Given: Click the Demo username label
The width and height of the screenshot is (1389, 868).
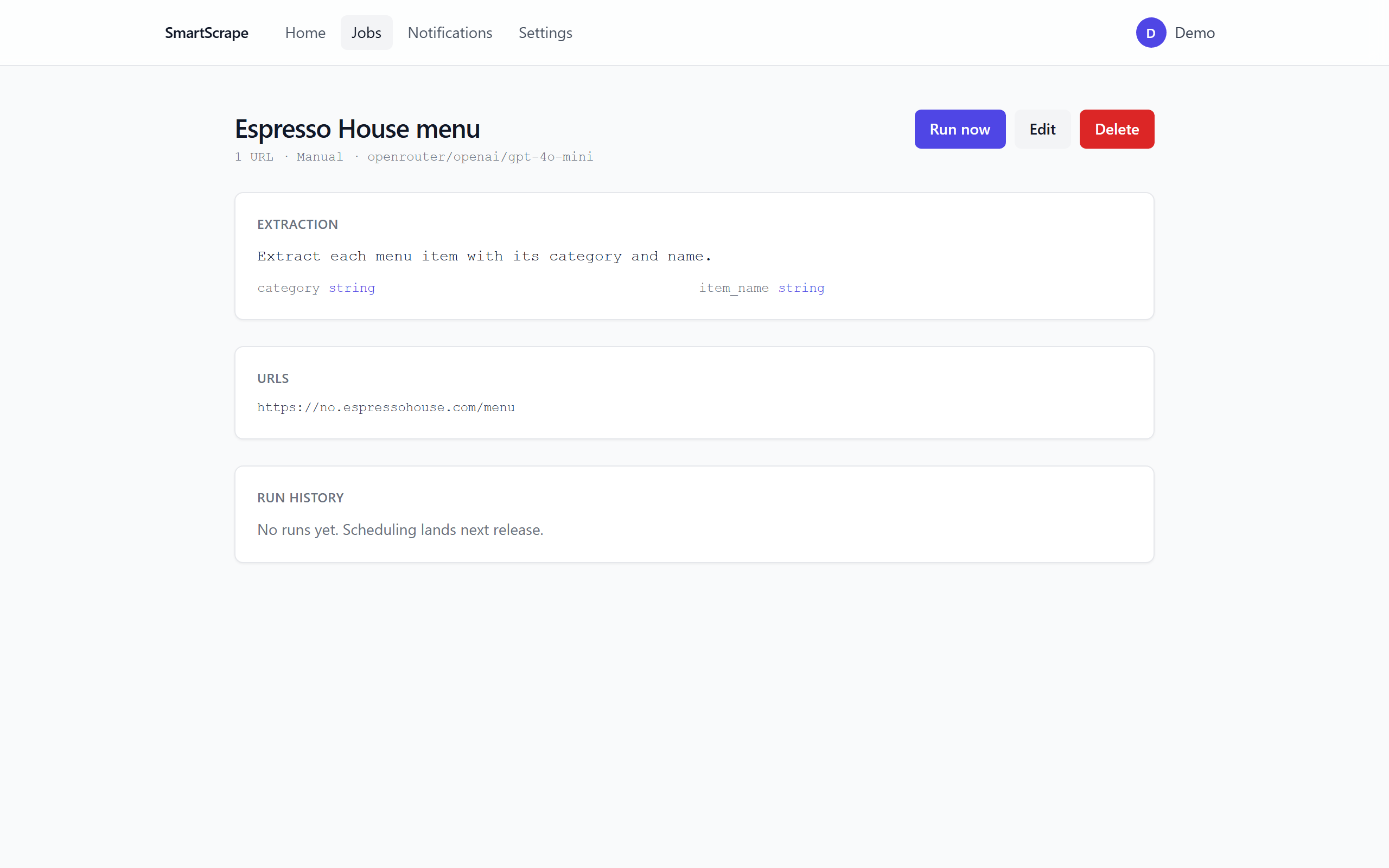Looking at the screenshot, I should click(1194, 33).
